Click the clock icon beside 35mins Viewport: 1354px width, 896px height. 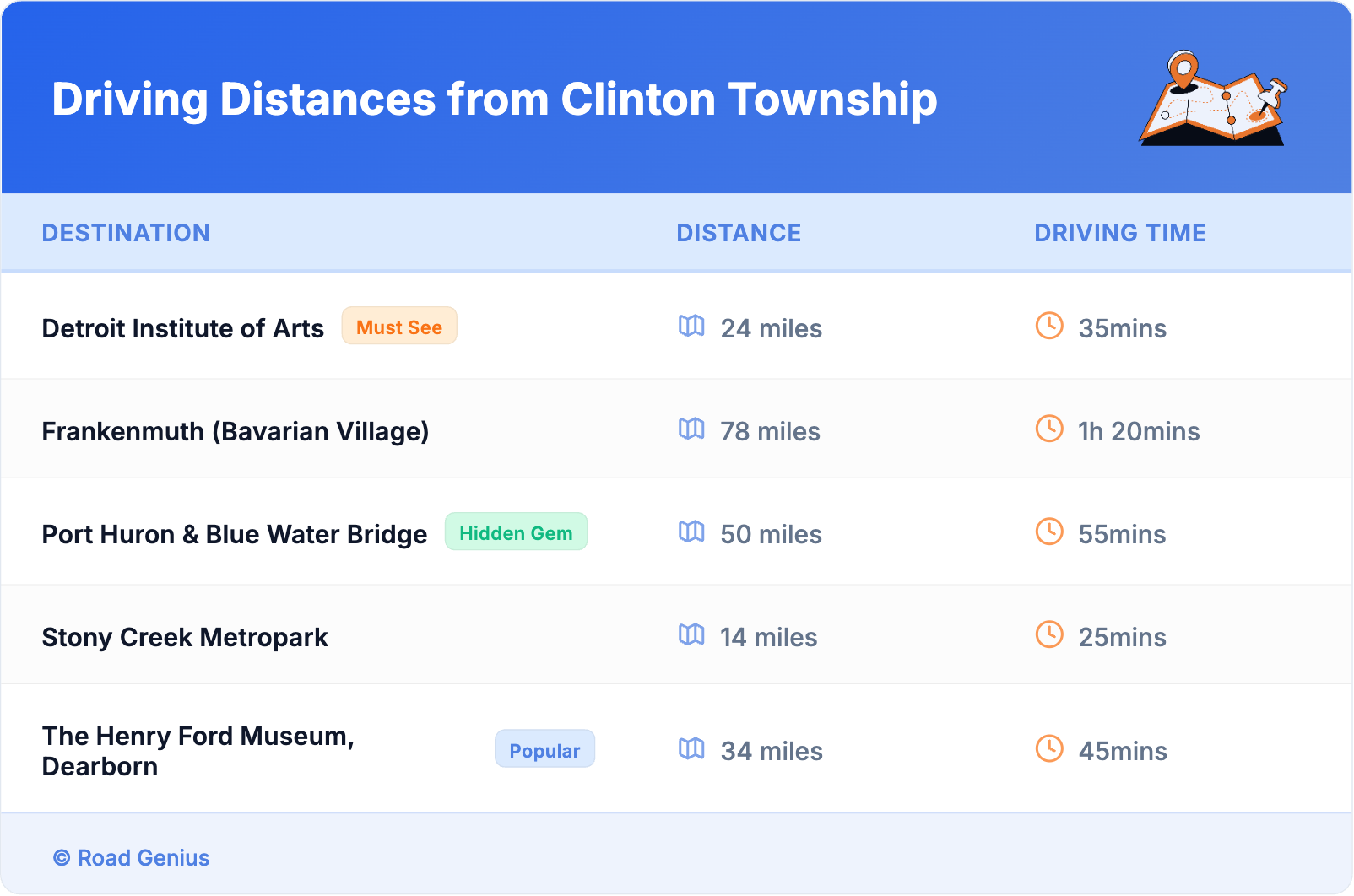(x=1049, y=326)
